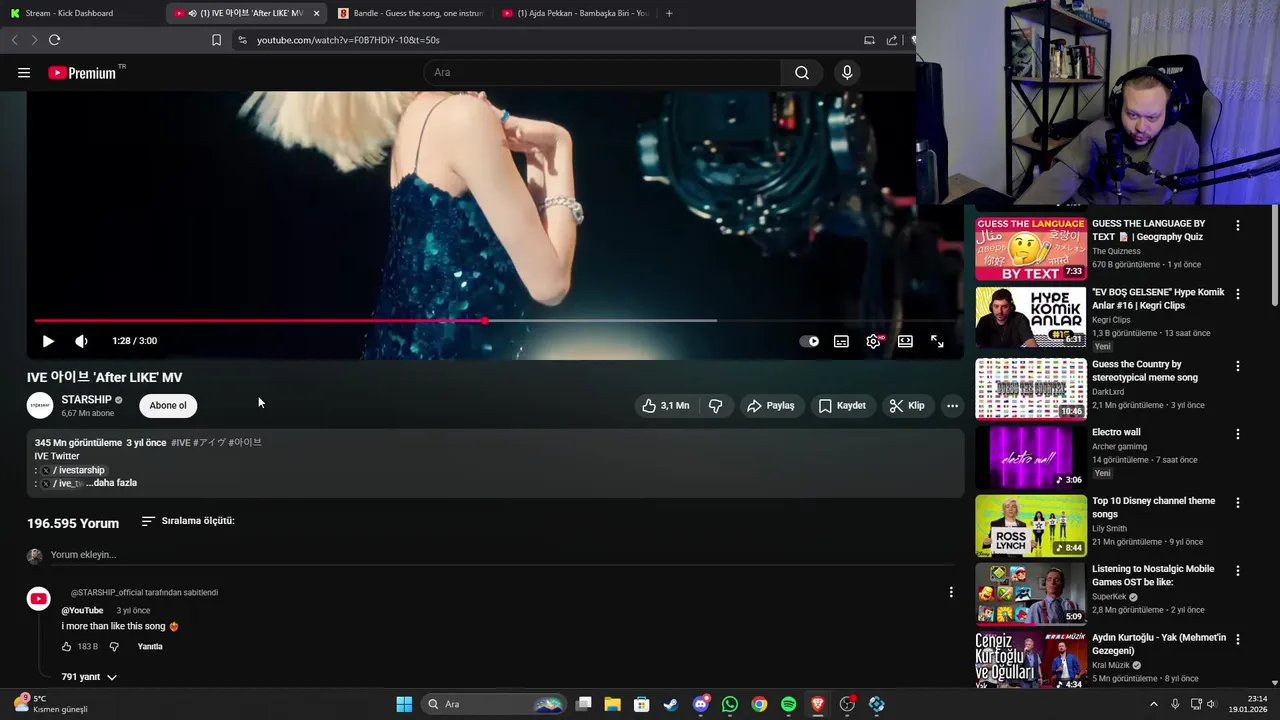Open Steam from the taskbar
The width and height of the screenshot is (1280, 720).
click(671, 704)
